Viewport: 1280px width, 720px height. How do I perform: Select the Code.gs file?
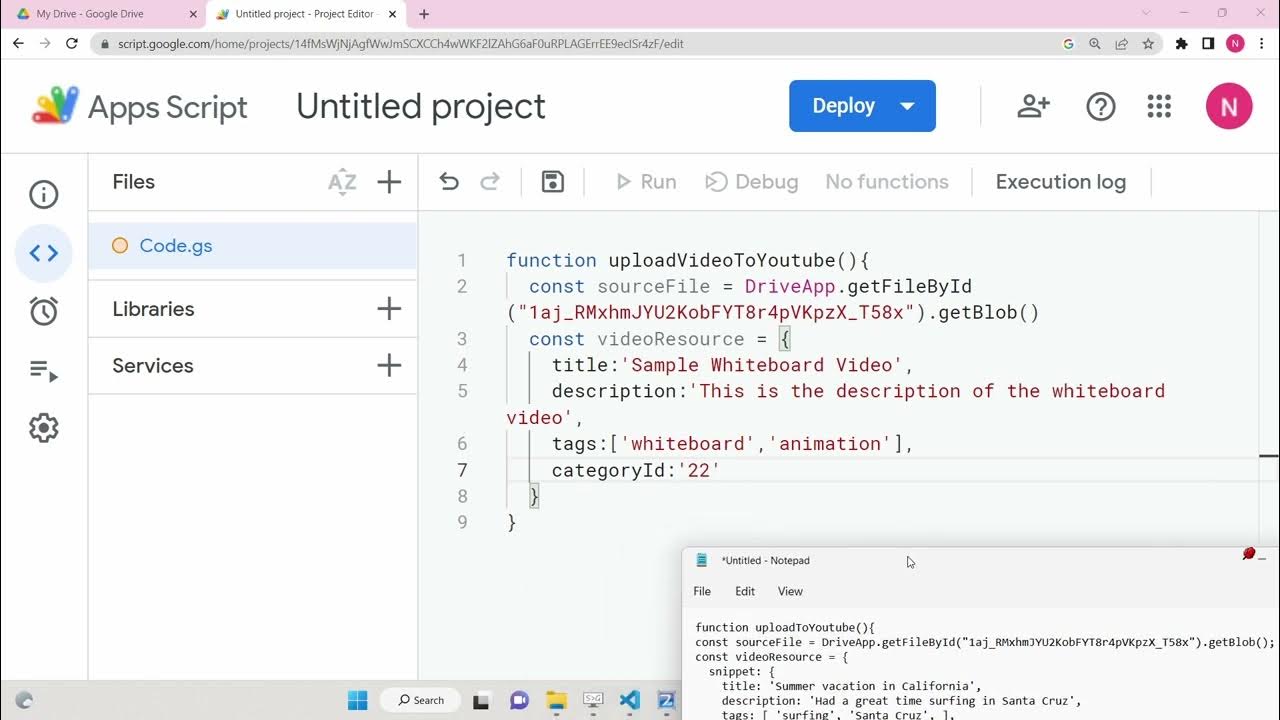[x=176, y=246]
